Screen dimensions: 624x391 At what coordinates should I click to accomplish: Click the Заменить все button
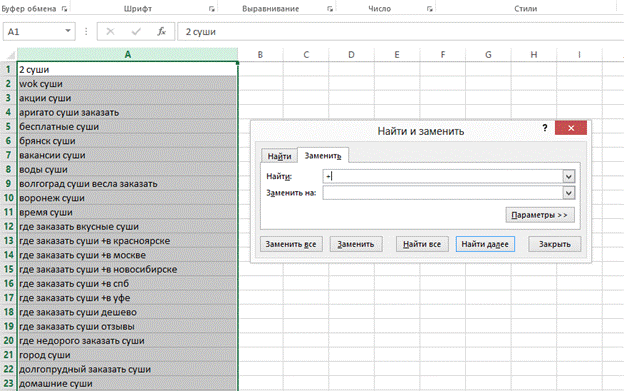pos(291,244)
